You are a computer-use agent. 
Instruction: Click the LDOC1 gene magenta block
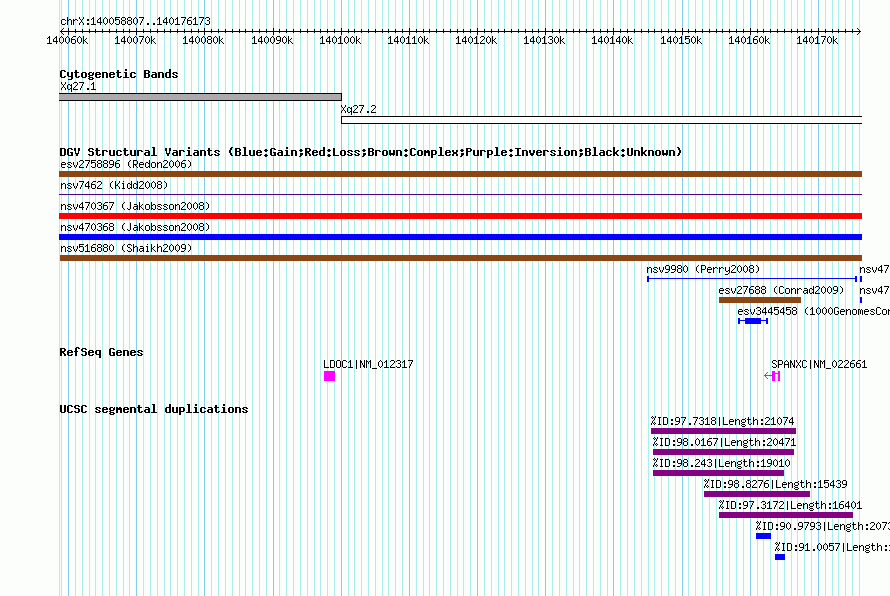point(329,376)
